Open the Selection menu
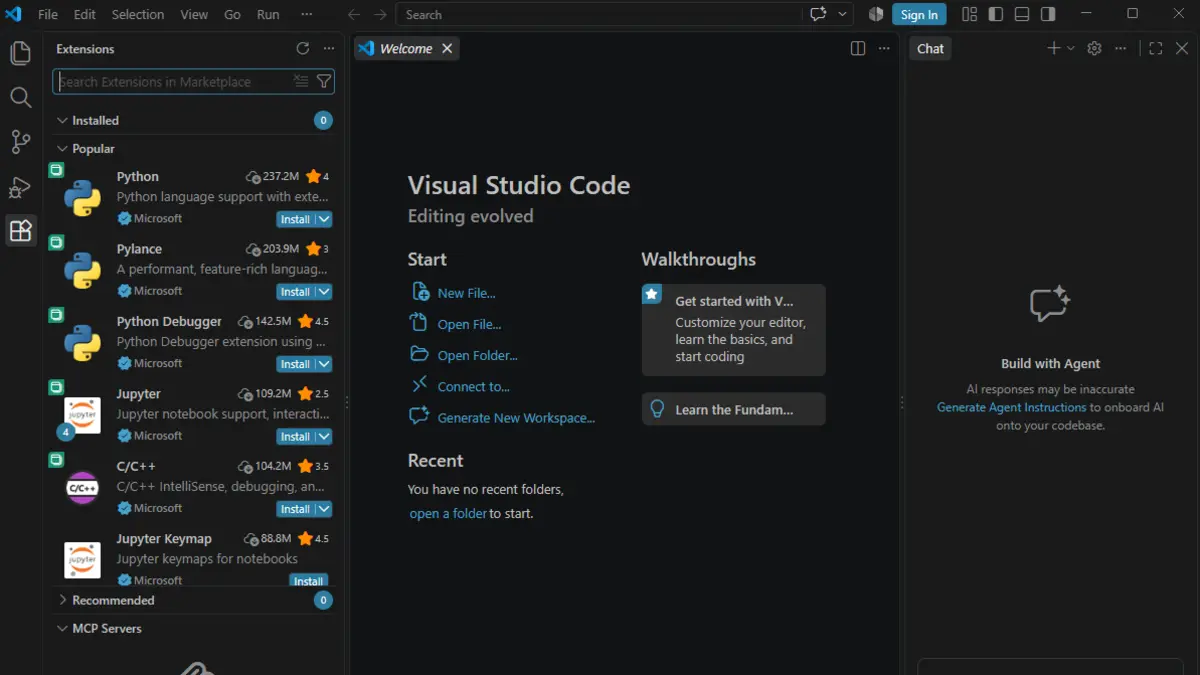 [x=138, y=14]
